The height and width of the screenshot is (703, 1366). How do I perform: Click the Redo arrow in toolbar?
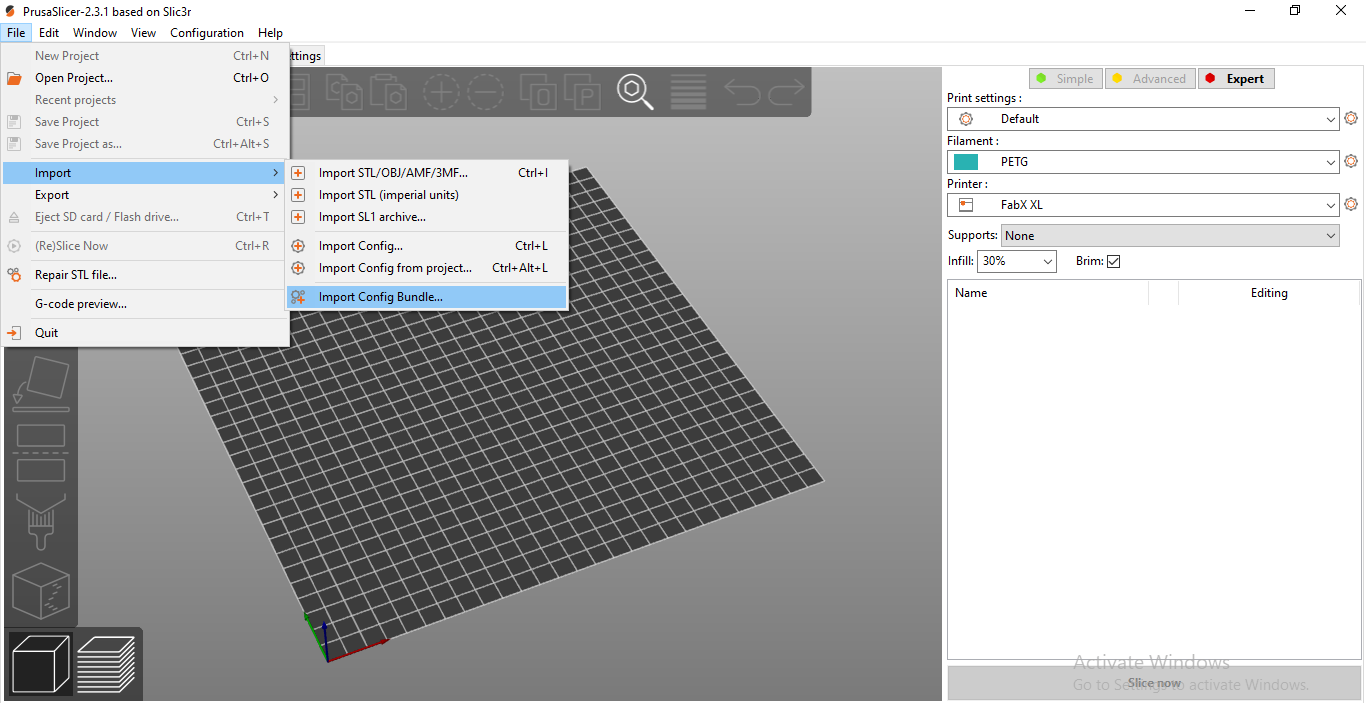786,92
